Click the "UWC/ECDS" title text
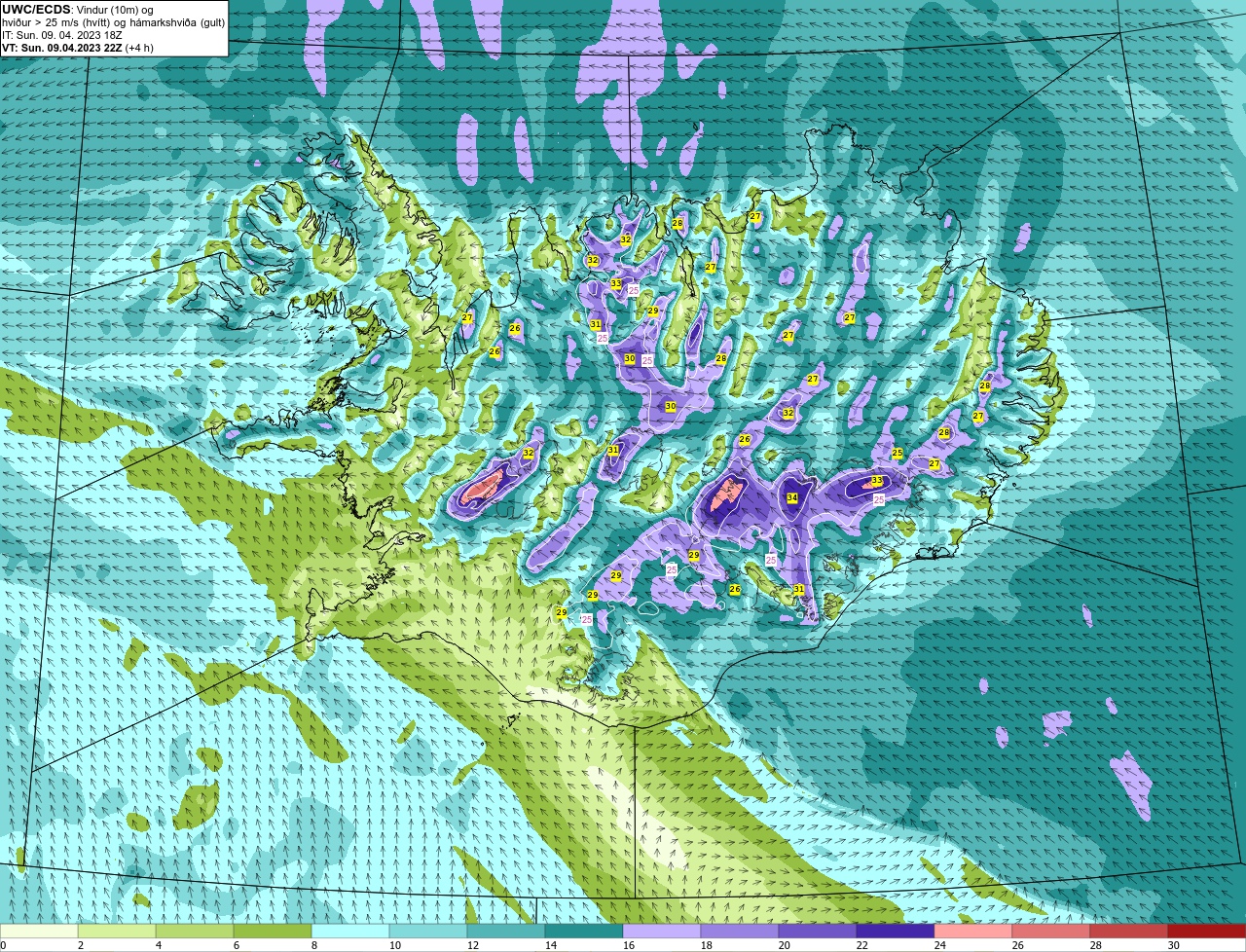The image size is (1246, 952). 36,10
